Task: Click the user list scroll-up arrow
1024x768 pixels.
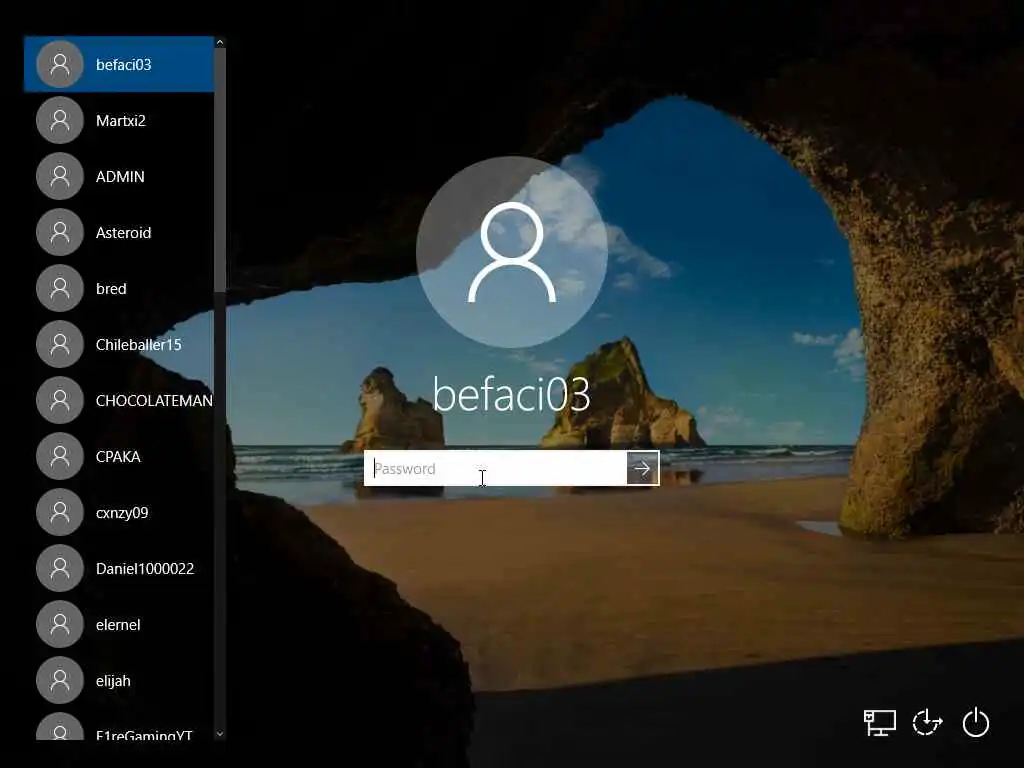Action: pos(220,42)
